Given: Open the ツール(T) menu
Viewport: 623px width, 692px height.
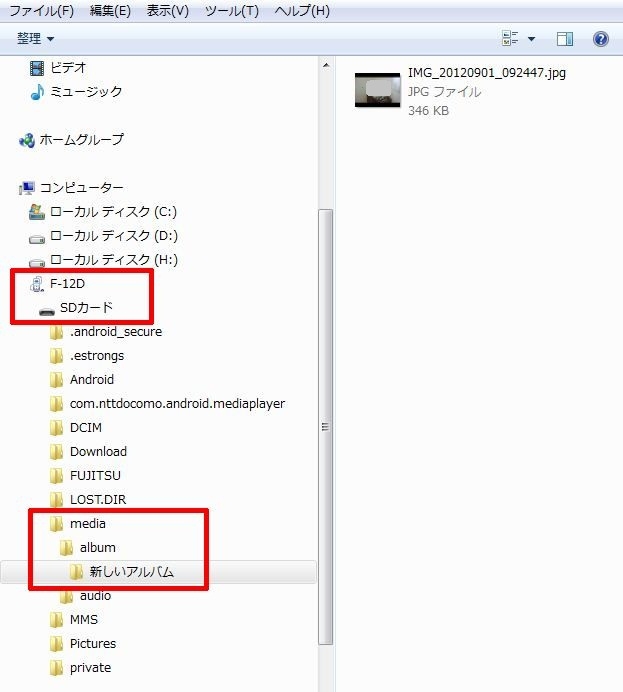Looking at the screenshot, I should click(x=232, y=10).
